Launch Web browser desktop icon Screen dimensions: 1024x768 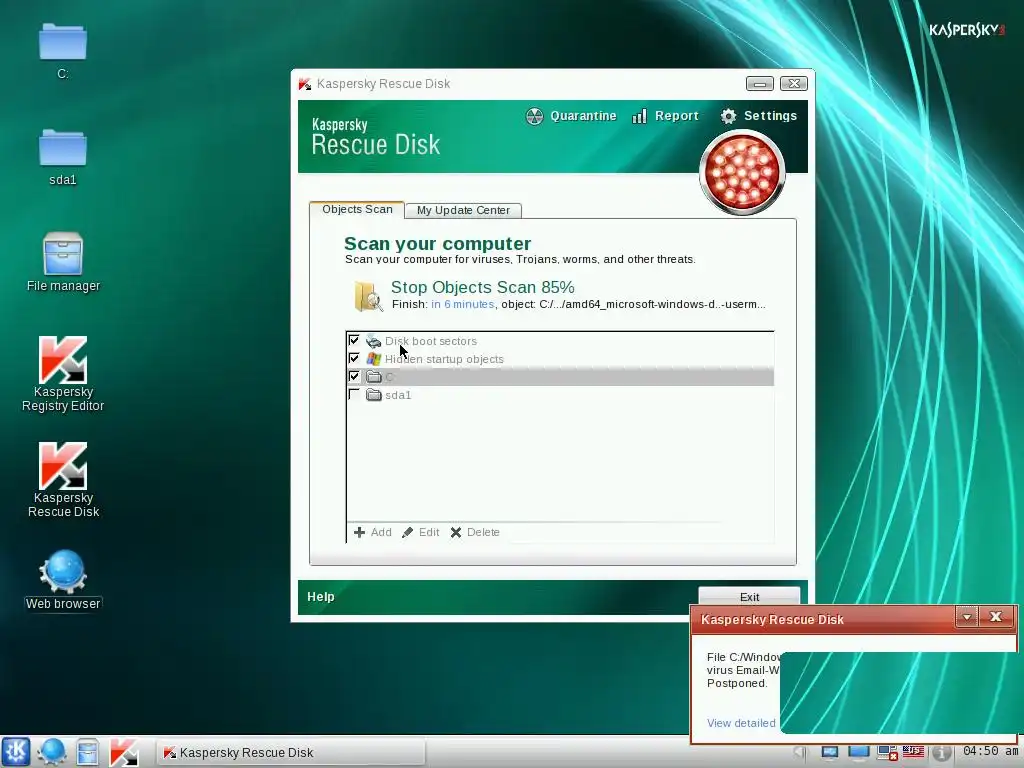(x=63, y=580)
